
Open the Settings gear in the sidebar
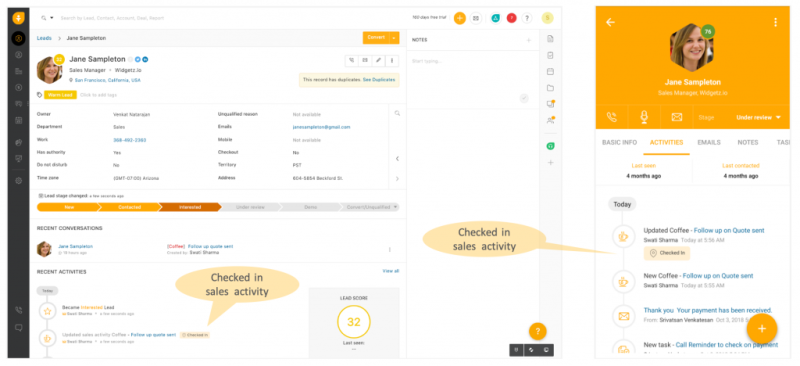18,180
